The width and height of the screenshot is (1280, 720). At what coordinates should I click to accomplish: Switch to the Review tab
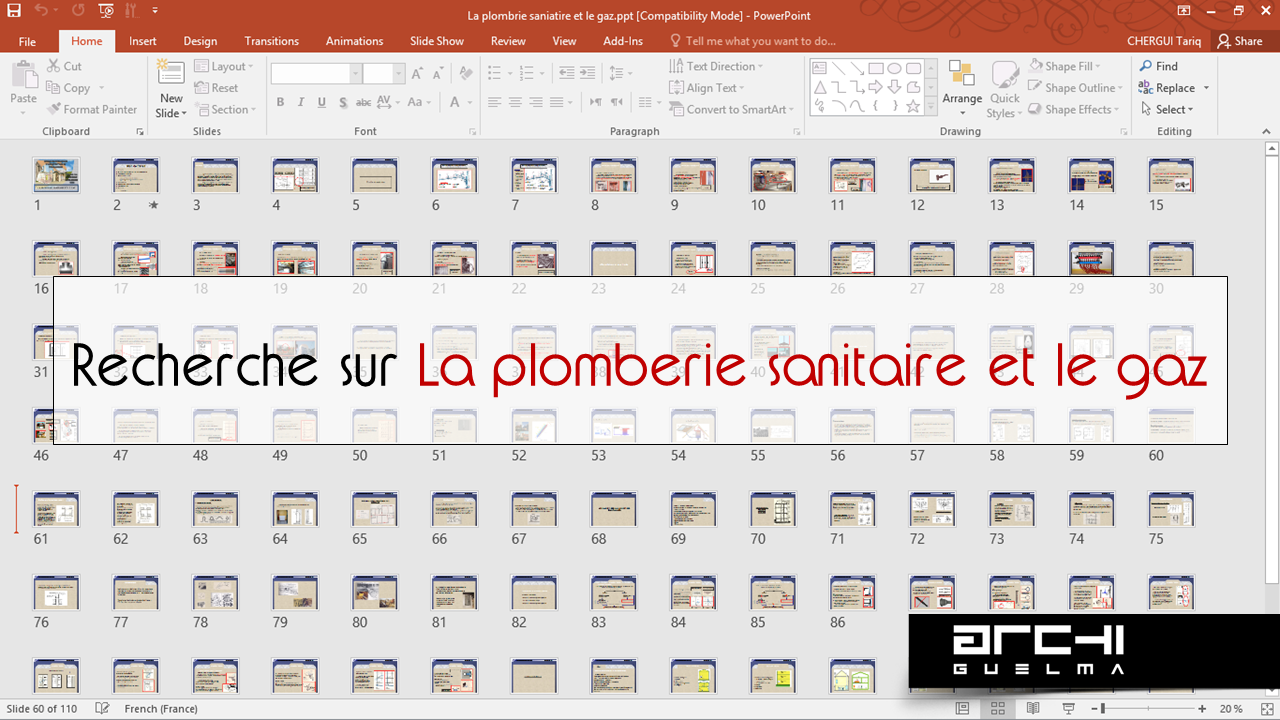508,41
